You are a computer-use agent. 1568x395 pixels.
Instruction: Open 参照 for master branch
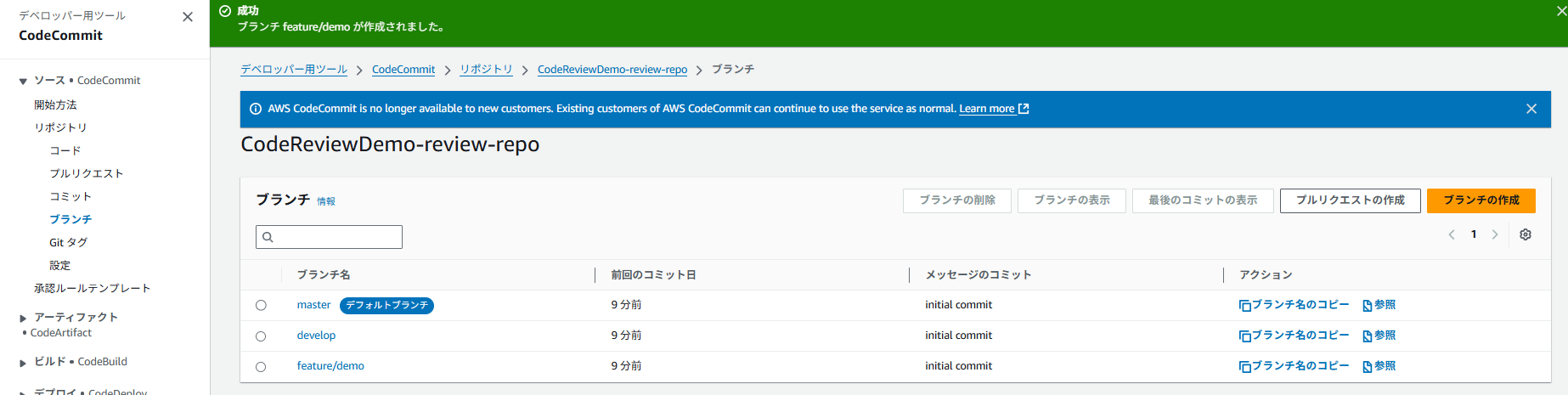click(1379, 305)
